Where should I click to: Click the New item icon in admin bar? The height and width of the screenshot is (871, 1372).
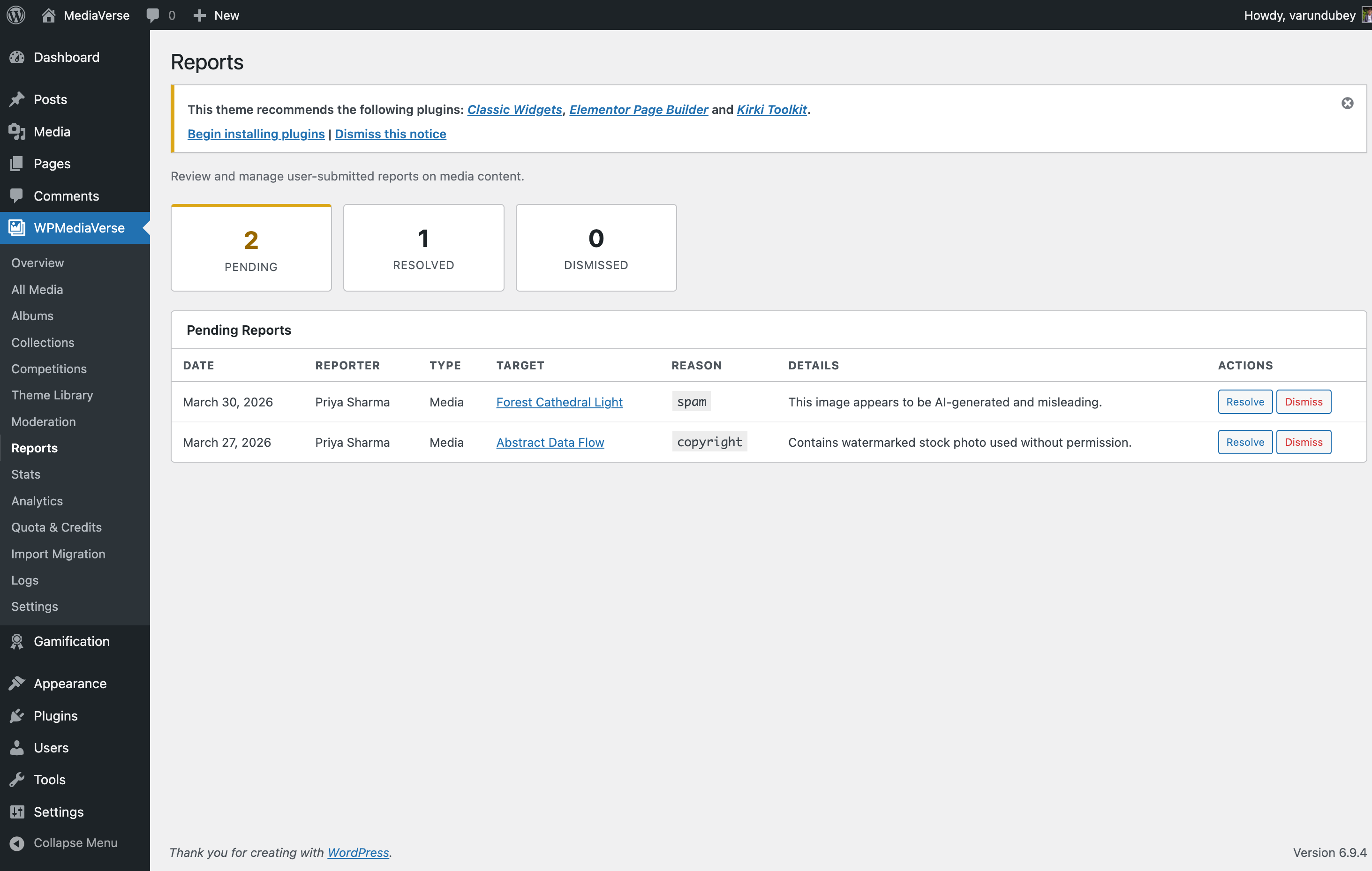click(199, 15)
